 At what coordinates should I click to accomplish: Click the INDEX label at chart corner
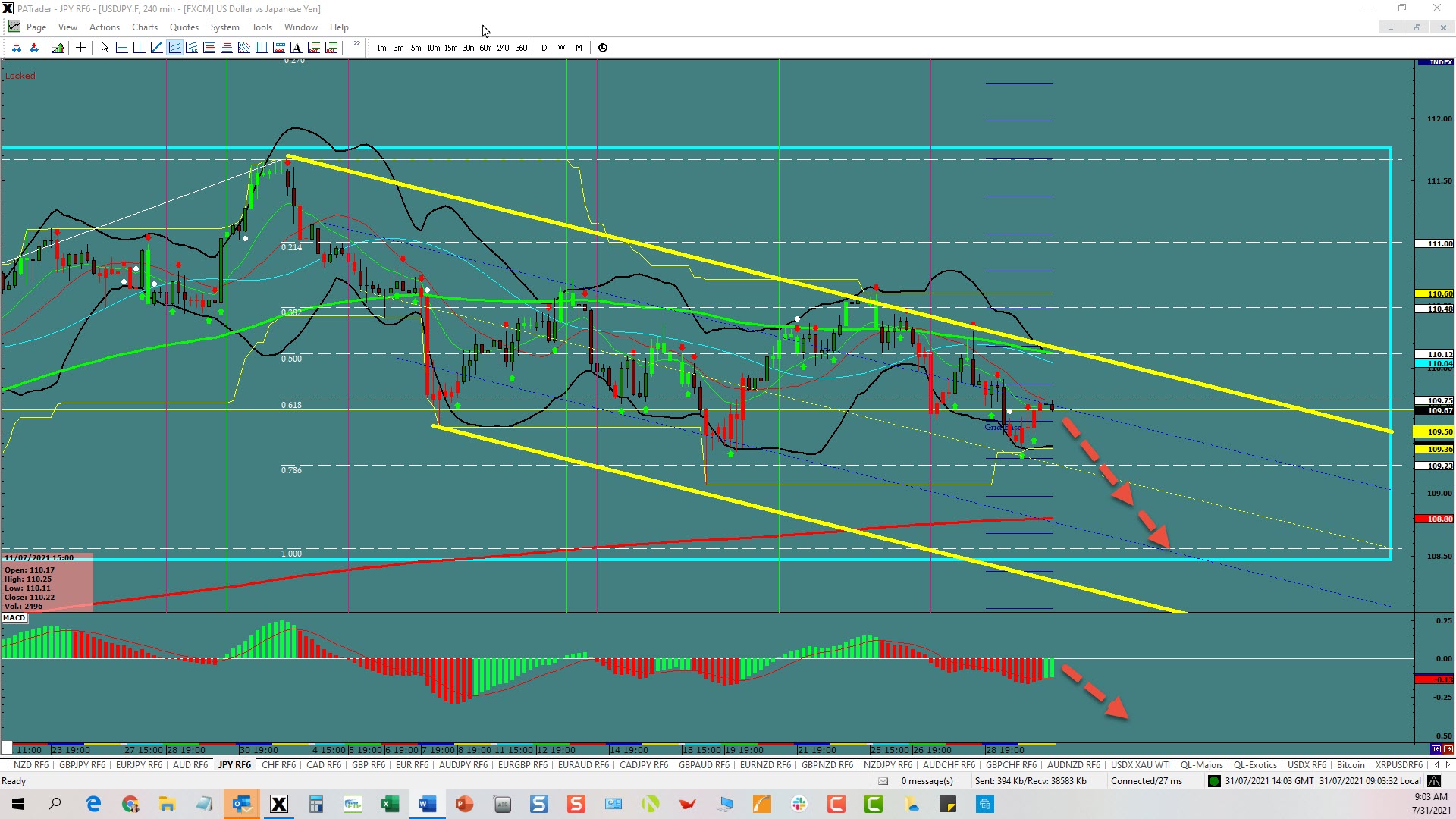tap(1435, 62)
